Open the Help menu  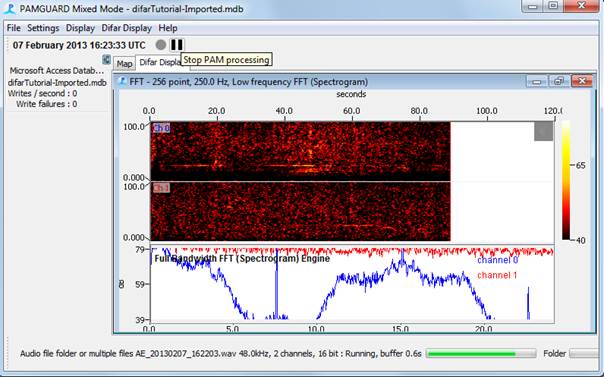click(x=168, y=28)
